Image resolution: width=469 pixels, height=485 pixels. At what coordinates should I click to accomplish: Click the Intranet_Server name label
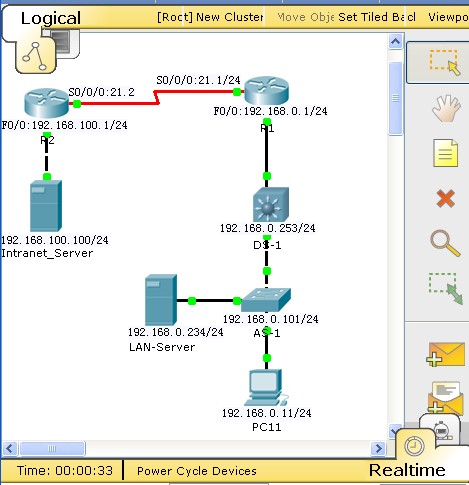click(x=47, y=253)
